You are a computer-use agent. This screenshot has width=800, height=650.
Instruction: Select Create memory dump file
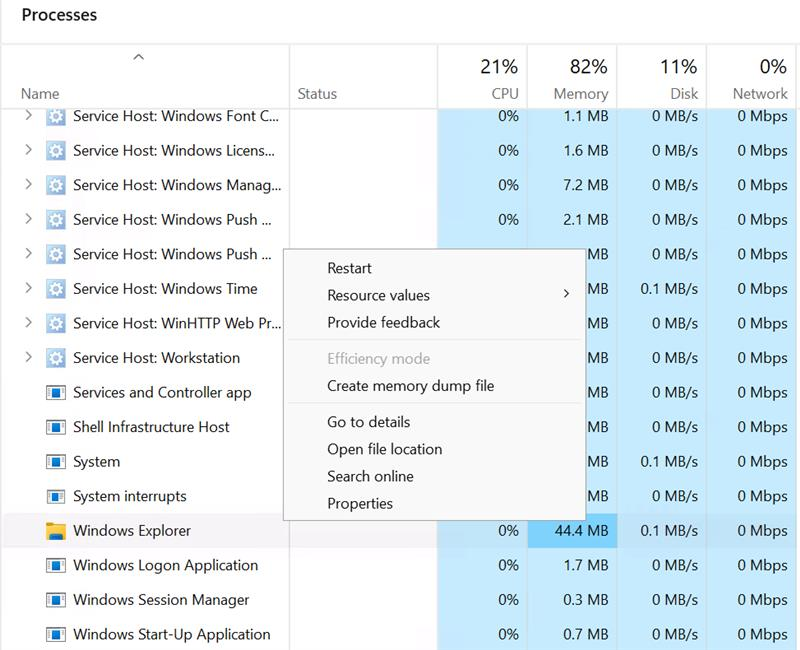pyautogui.click(x=434, y=386)
